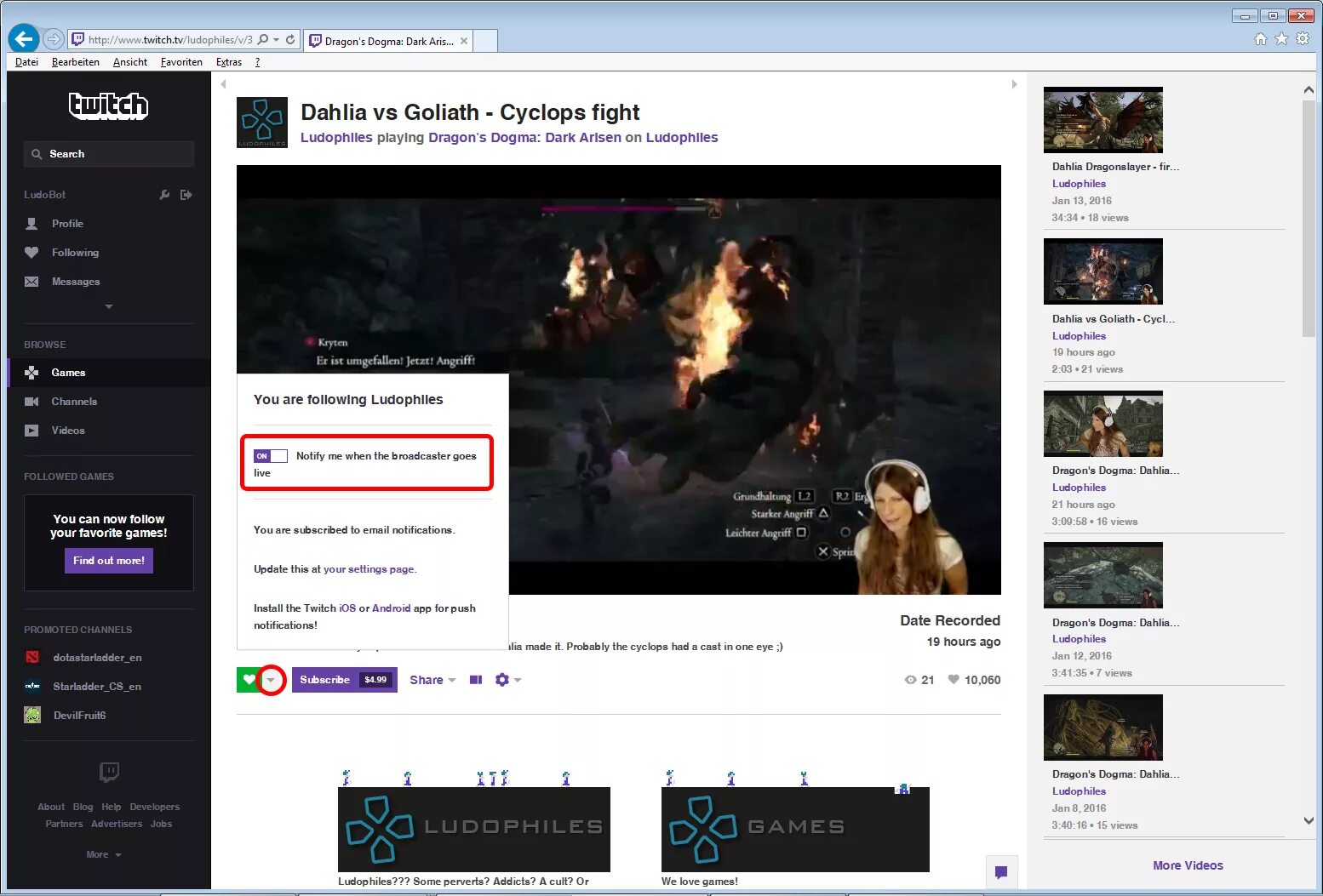Open the Developers footer link
The height and width of the screenshot is (896, 1323).
155,807
